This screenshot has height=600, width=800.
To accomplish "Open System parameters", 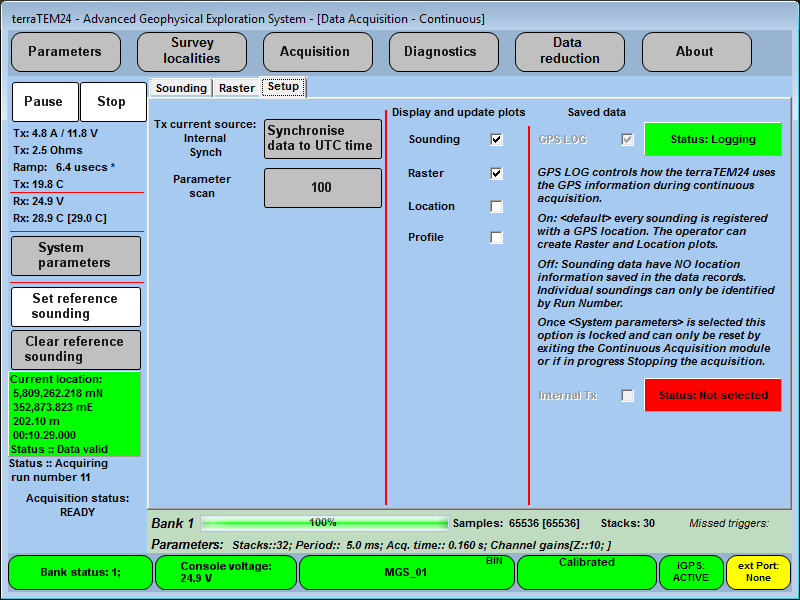I will (x=76, y=256).
